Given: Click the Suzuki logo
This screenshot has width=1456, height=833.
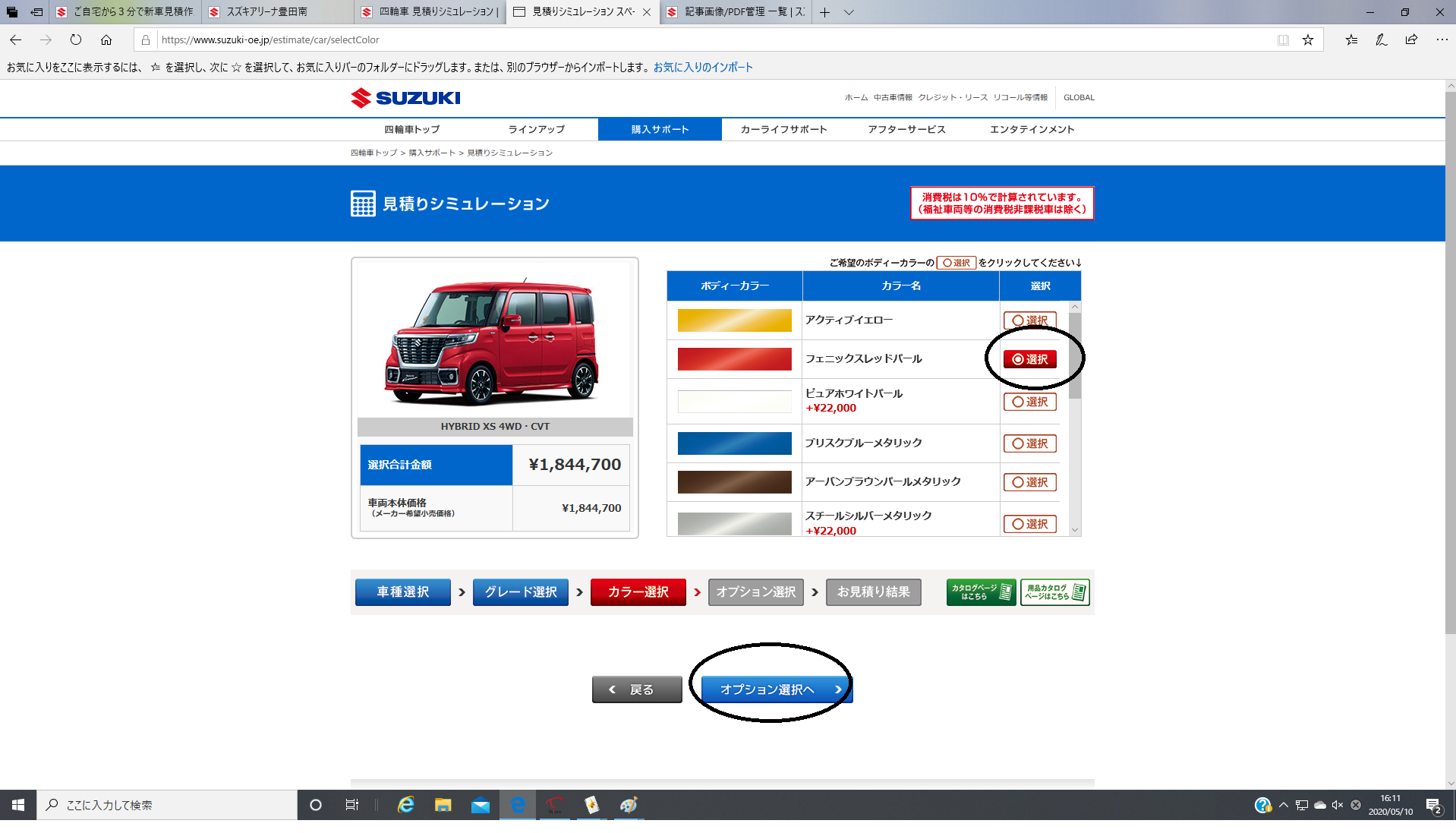Looking at the screenshot, I should click(405, 98).
